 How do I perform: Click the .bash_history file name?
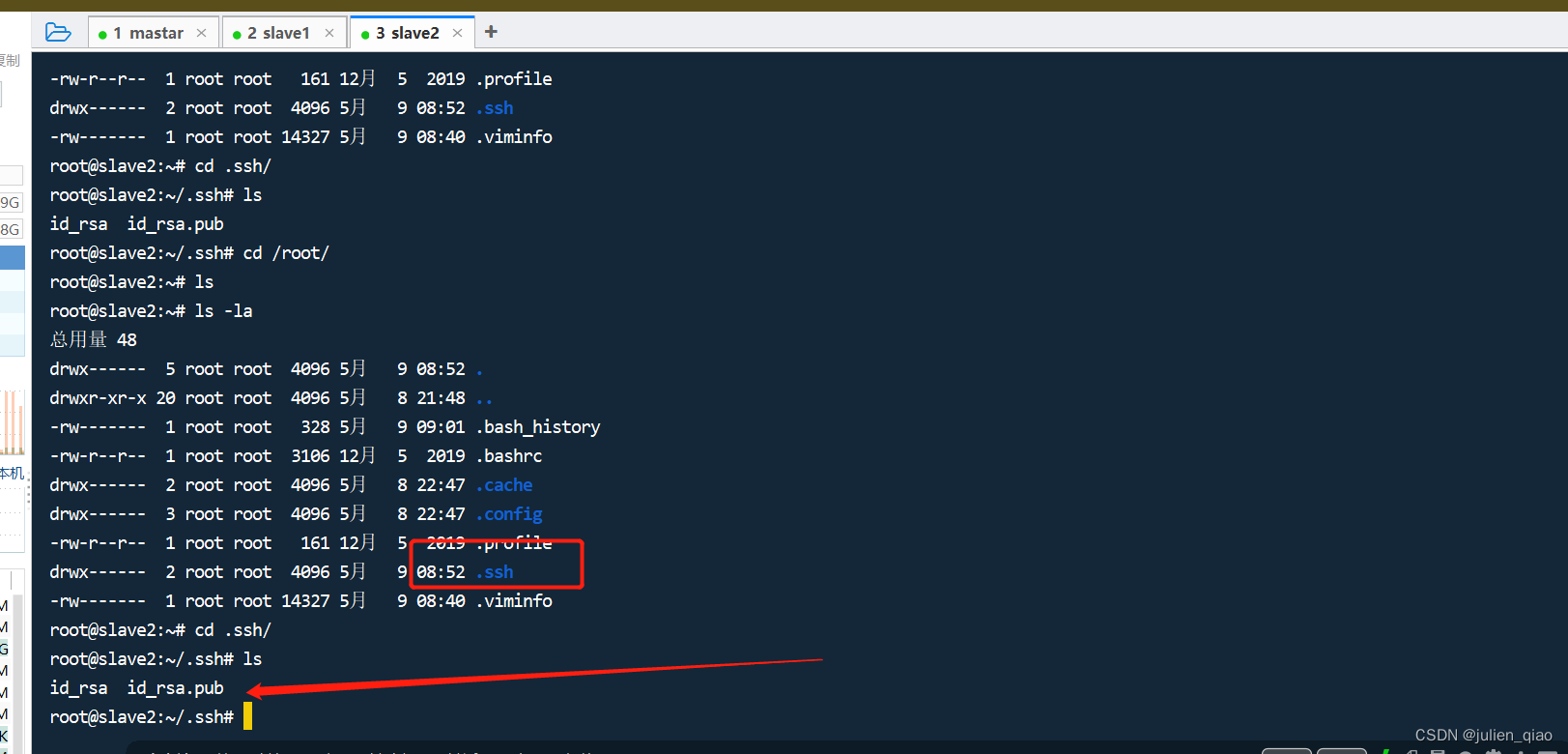(x=538, y=427)
